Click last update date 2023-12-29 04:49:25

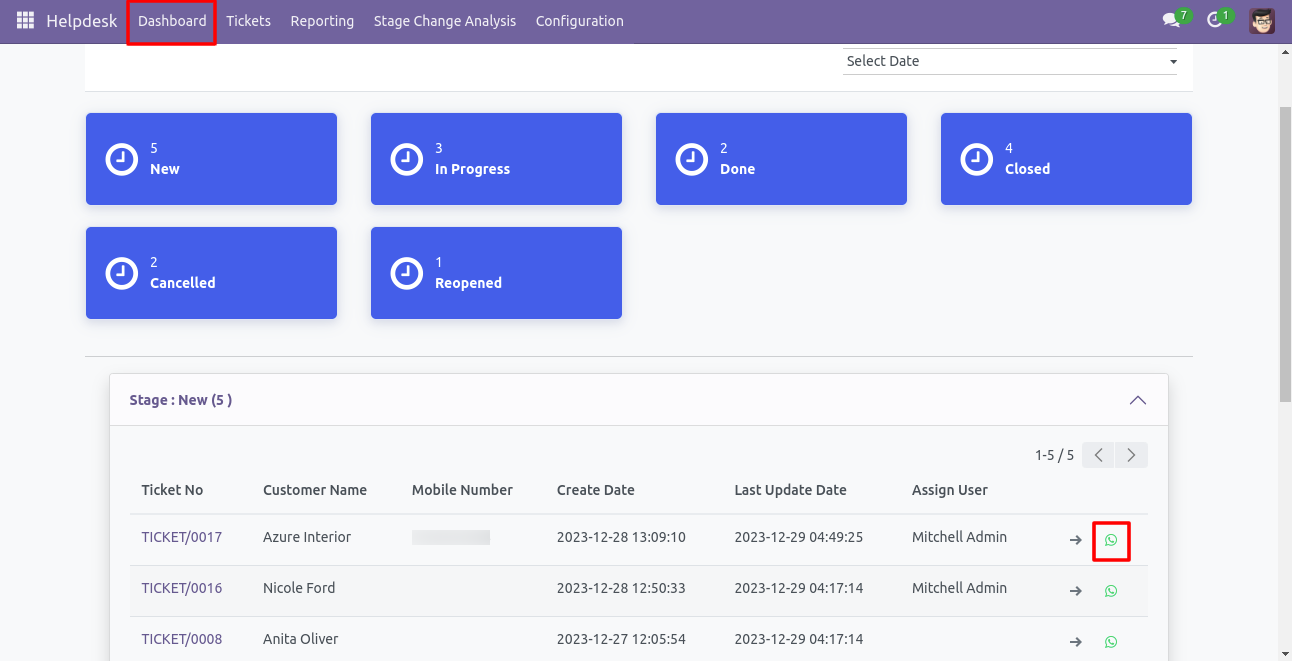click(x=799, y=537)
